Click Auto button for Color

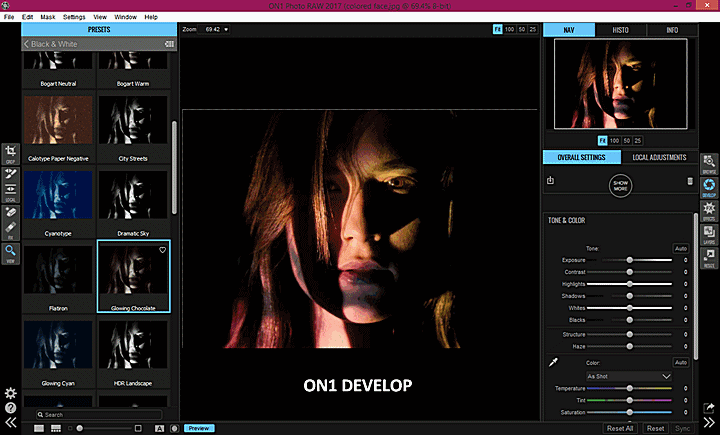click(x=681, y=362)
